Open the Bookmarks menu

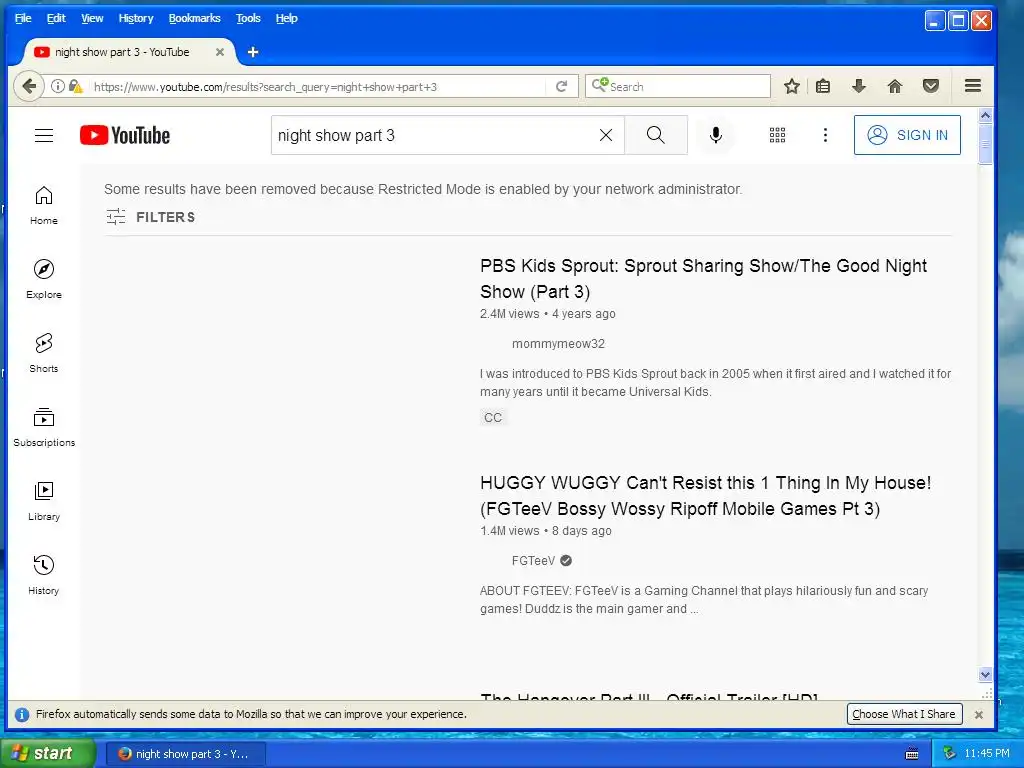pyautogui.click(x=195, y=18)
